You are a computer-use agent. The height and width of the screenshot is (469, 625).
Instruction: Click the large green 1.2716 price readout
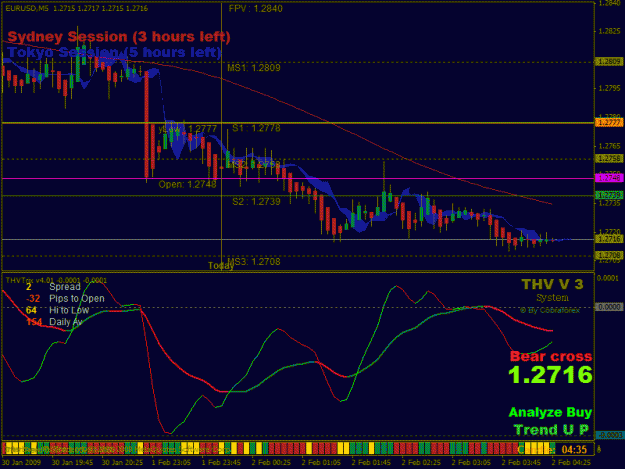[x=550, y=375]
